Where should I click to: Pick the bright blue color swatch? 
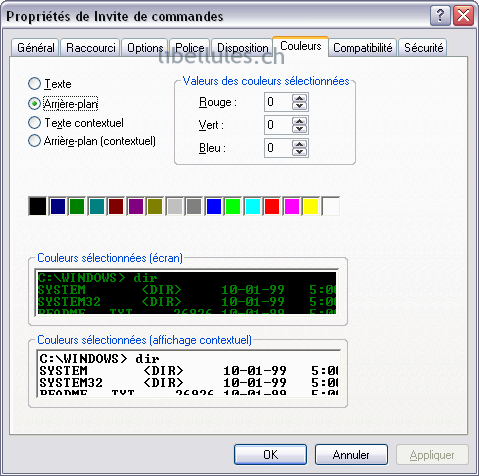coord(213,206)
